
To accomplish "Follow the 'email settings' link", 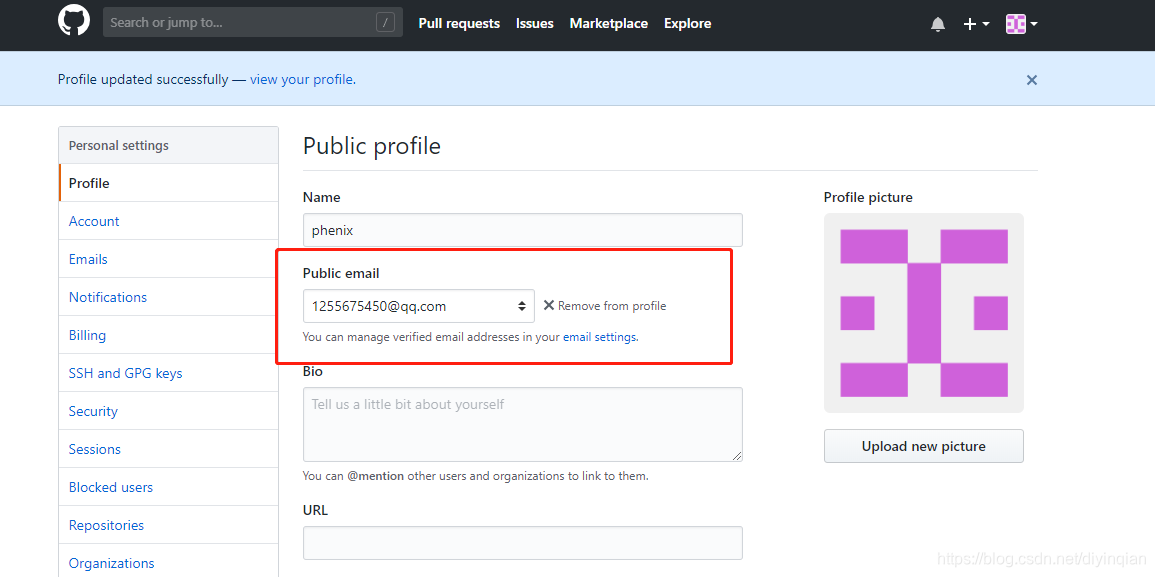I will tap(600, 338).
